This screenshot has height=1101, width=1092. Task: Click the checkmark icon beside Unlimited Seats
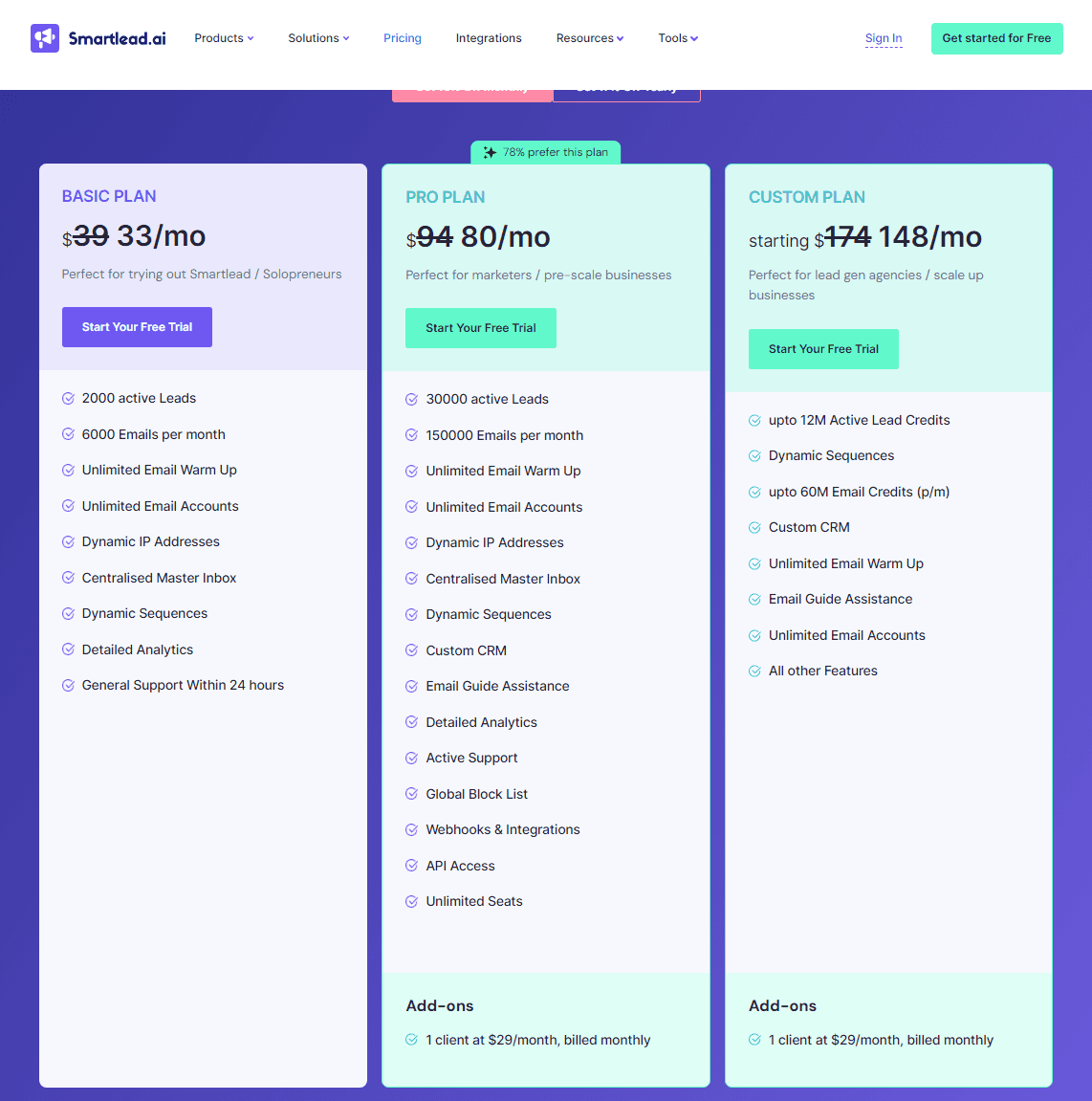point(412,901)
